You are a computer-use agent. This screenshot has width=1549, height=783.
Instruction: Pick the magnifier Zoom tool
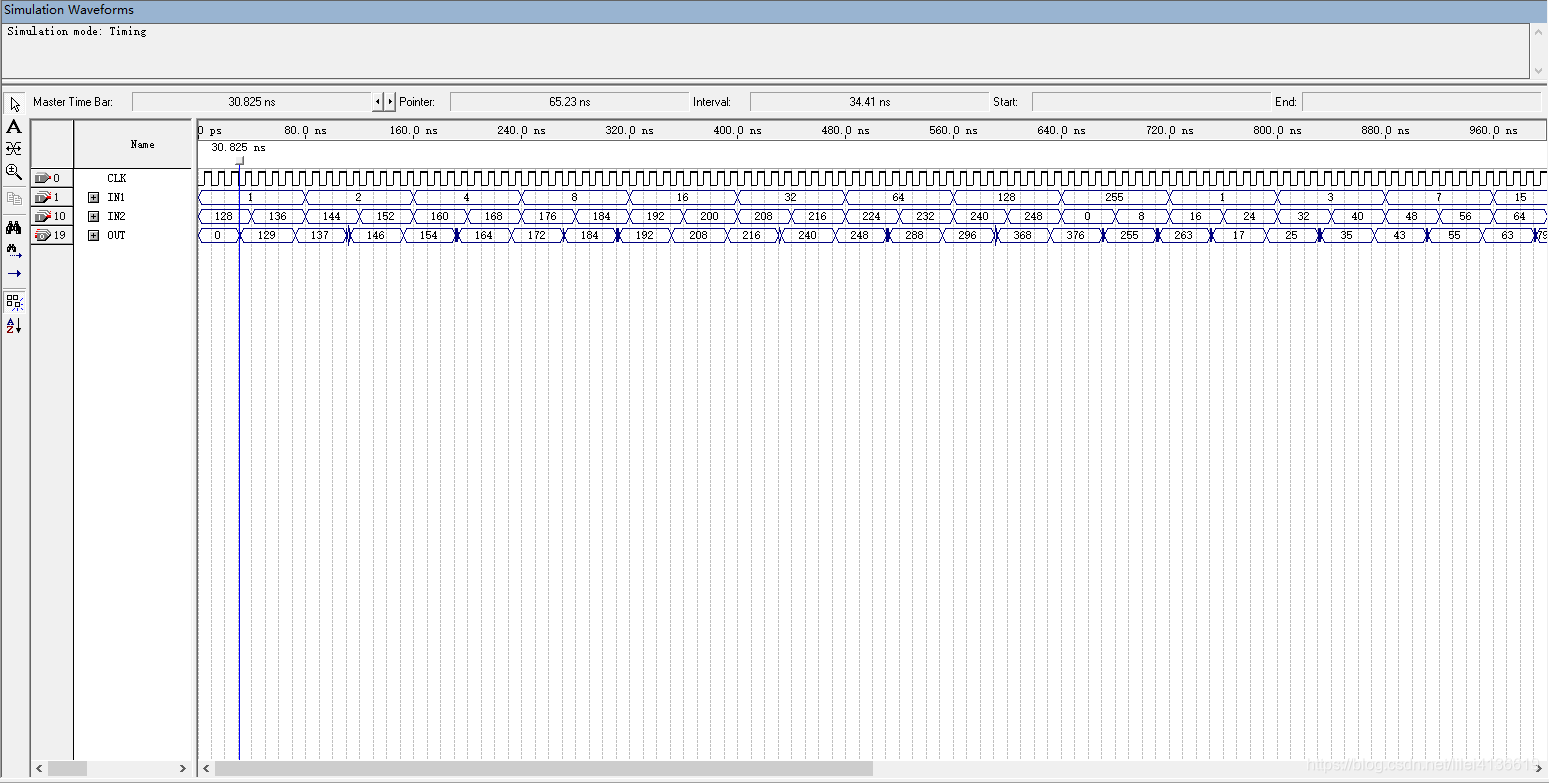coord(14,171)
